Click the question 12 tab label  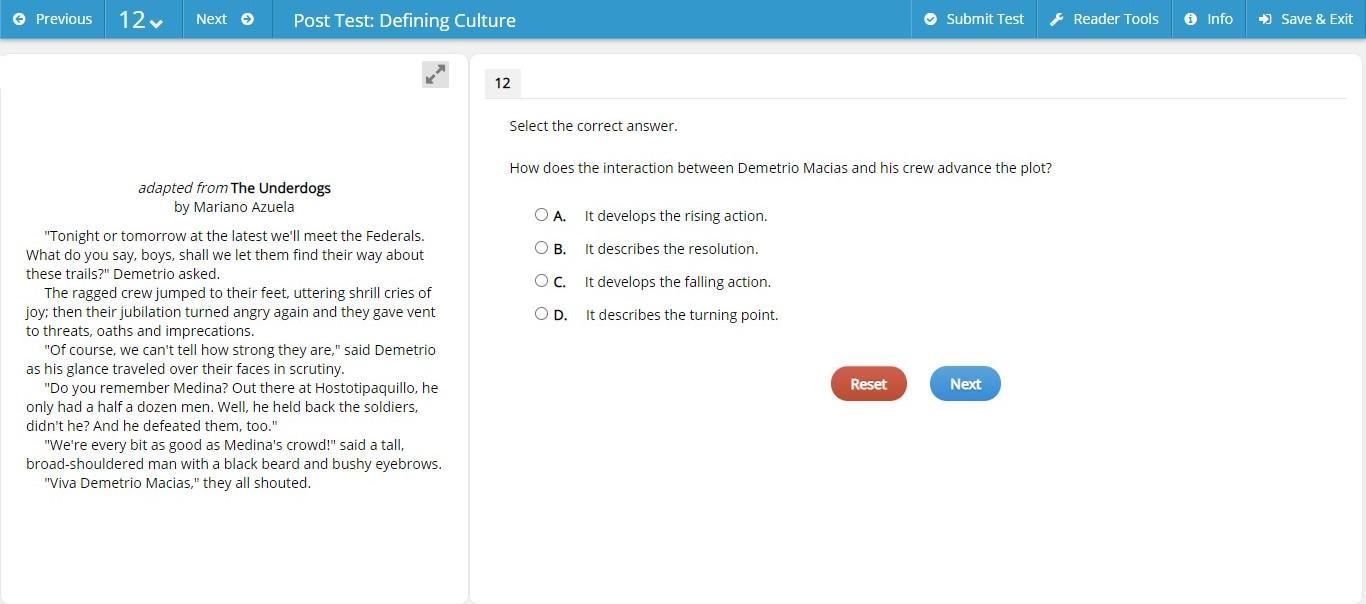point(502,83)
